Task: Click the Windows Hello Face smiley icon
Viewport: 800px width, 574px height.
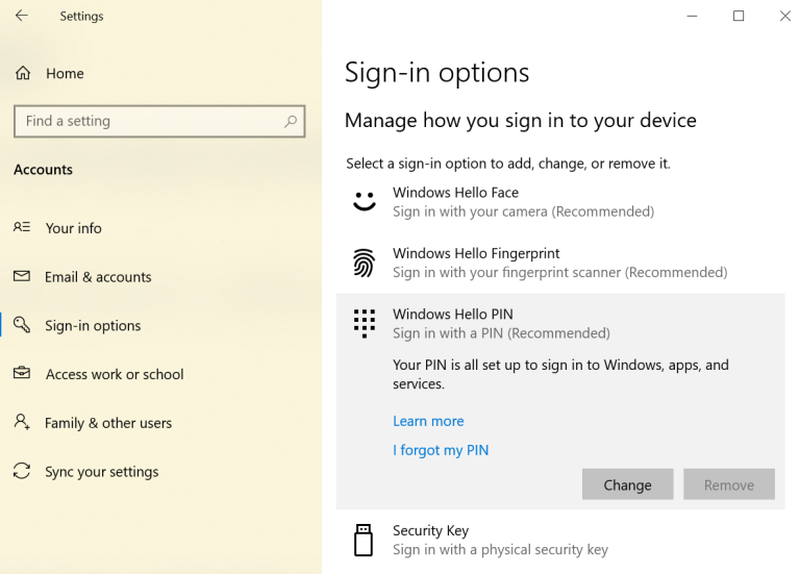Action: [364, 201]
